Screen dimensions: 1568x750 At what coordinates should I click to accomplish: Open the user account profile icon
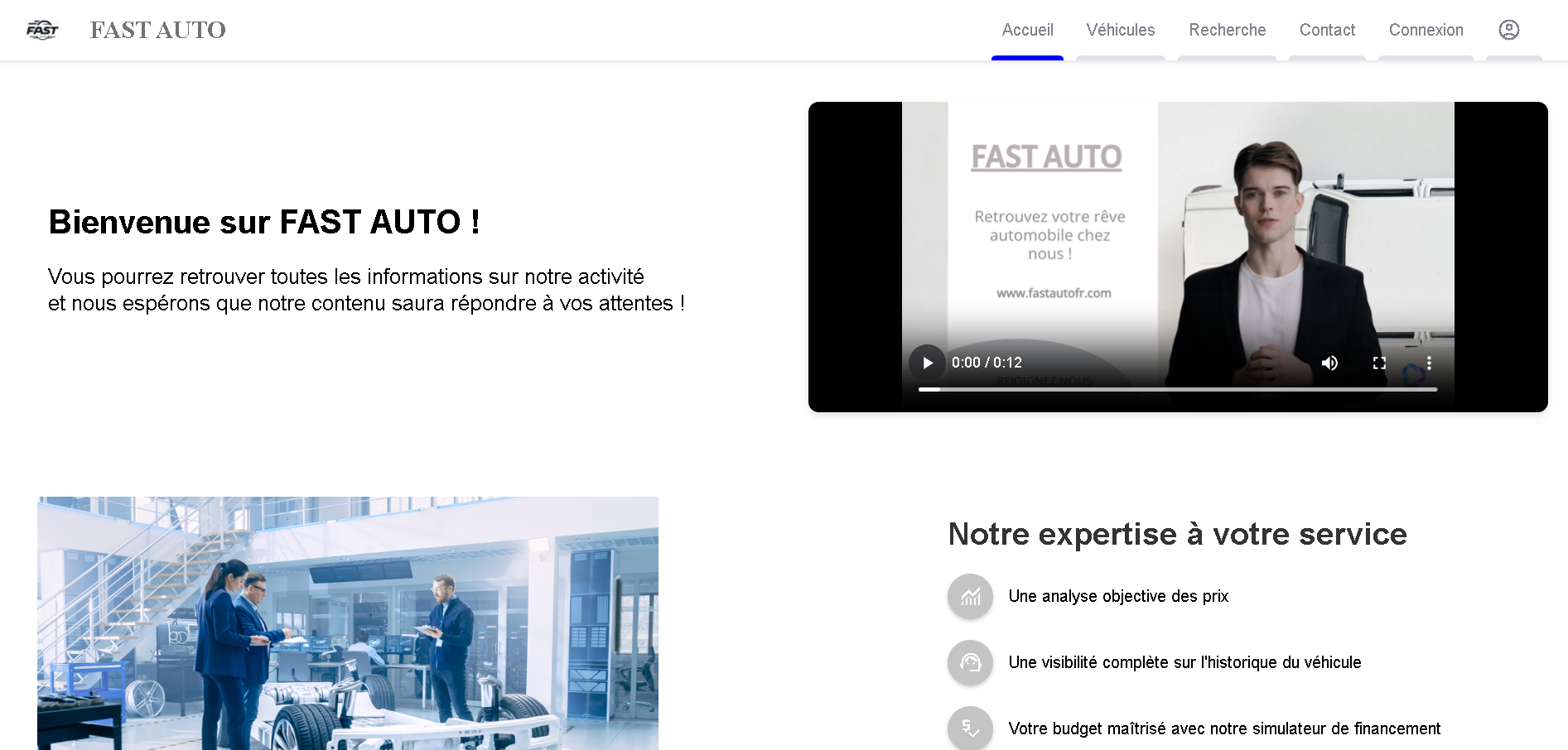[1509, 30]
